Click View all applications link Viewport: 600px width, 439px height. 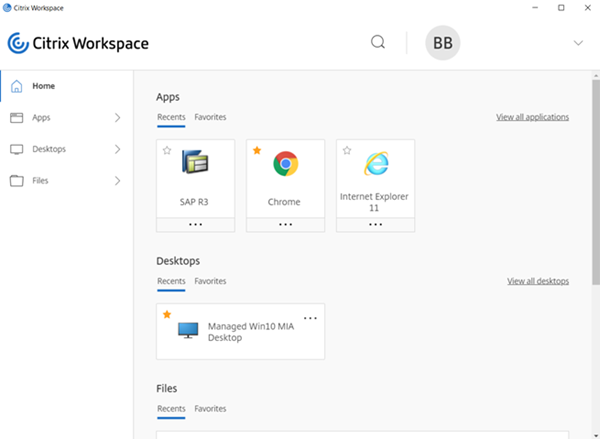tap(532, 117)
